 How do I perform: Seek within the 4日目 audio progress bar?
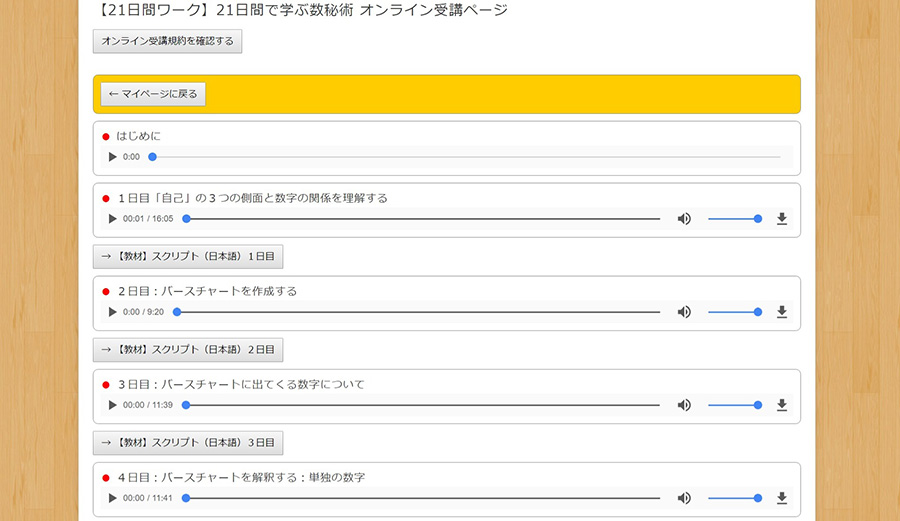pyautogui.click(x=421, y=498)
